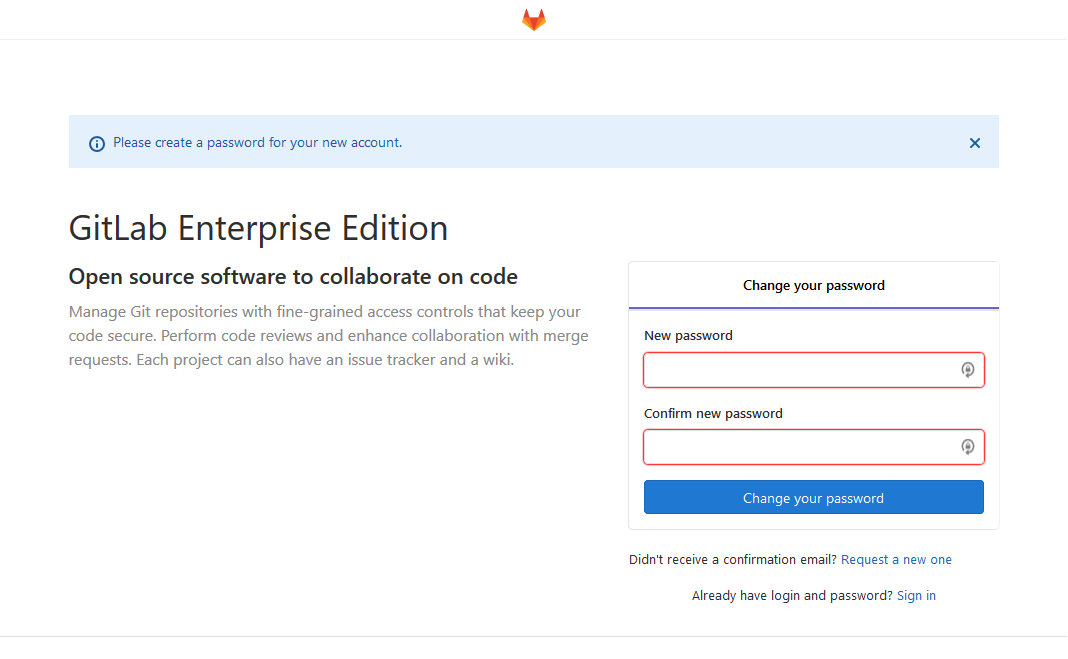
Task: Focus the Confirm new password field
Action: tap(800, 447)
